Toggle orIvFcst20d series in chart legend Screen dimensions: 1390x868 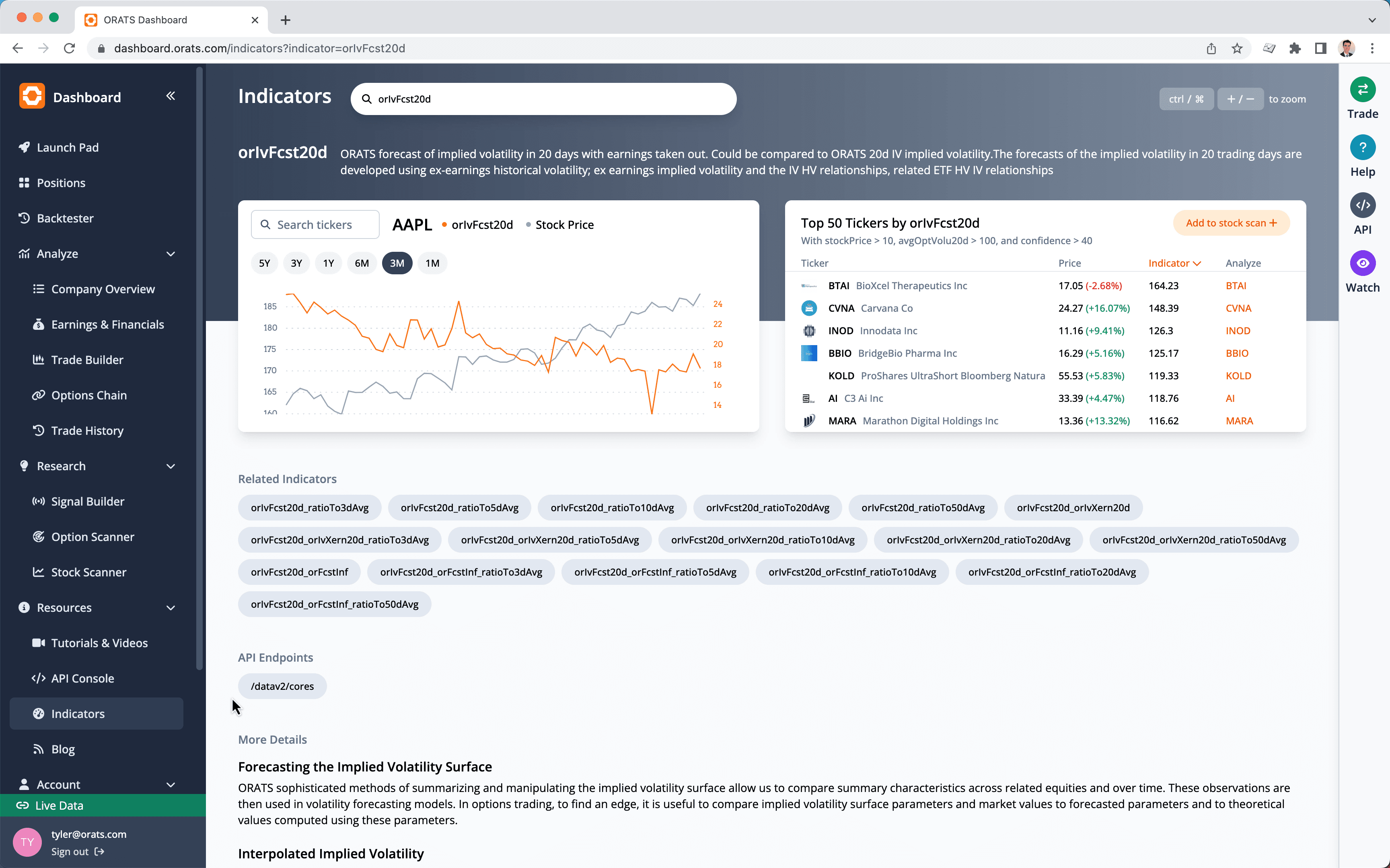pos(477,224)
